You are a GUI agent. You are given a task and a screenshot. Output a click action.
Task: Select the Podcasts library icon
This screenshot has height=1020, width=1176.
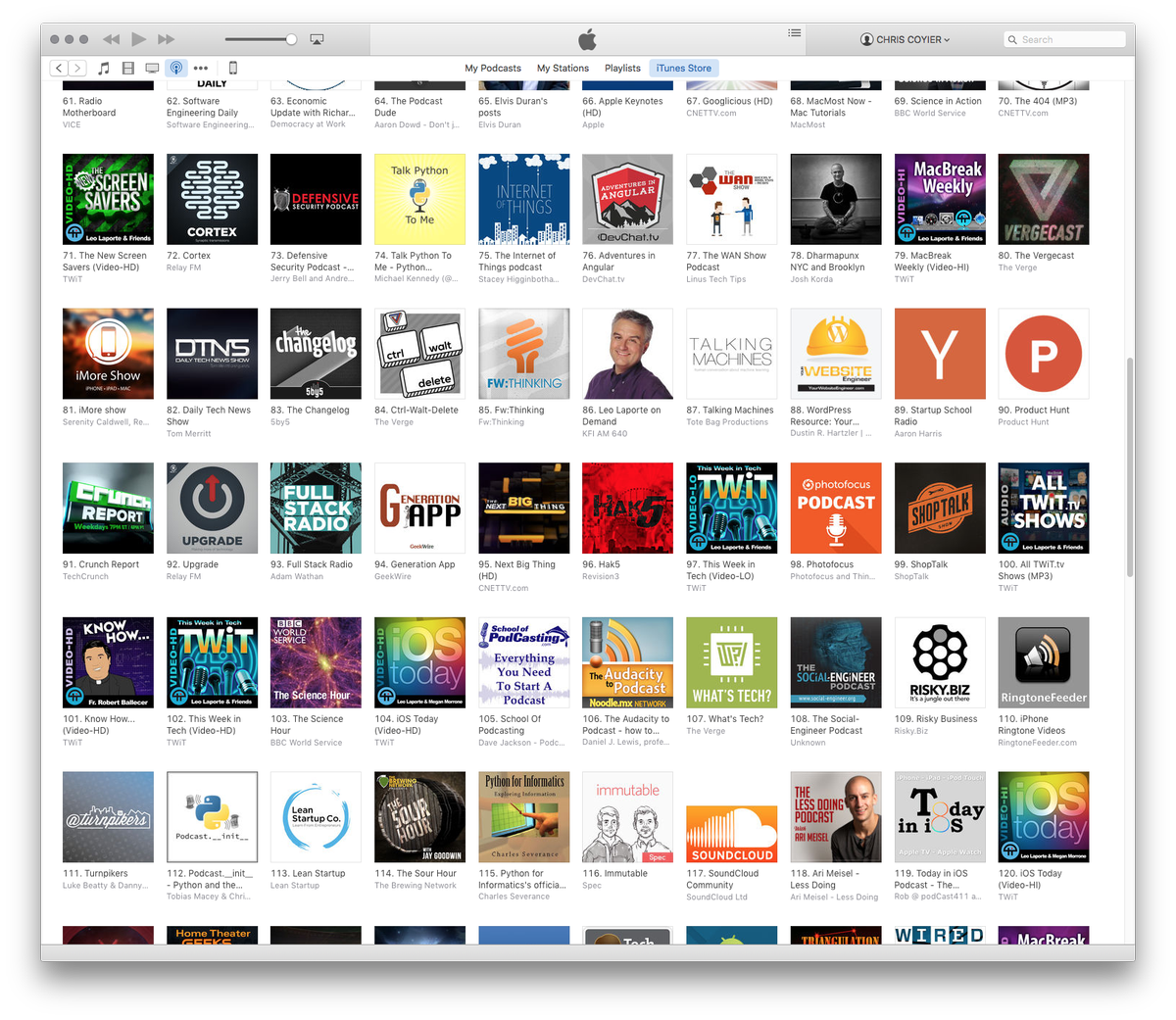click(x=176, y=68)
